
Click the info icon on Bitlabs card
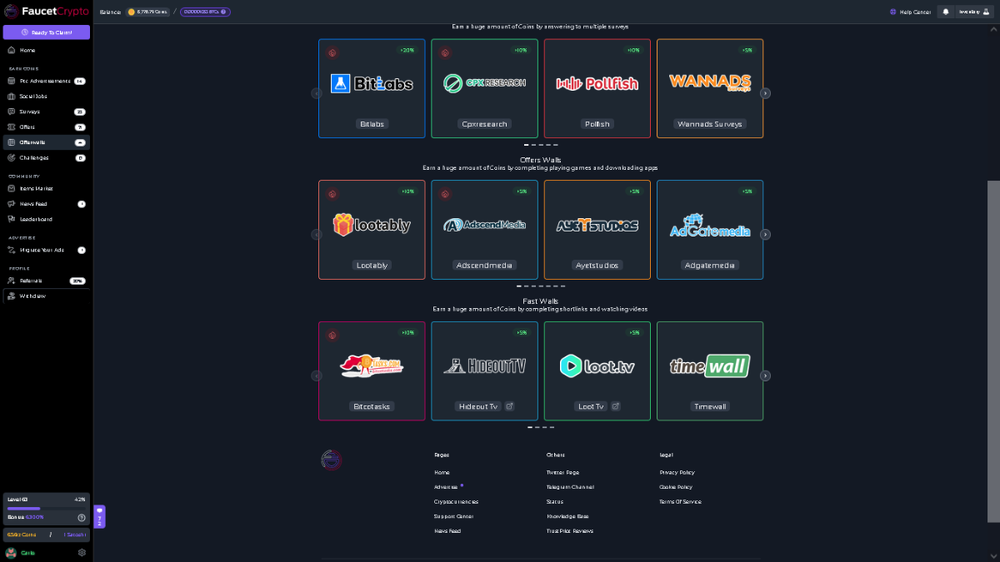click(x=332, y=53)
